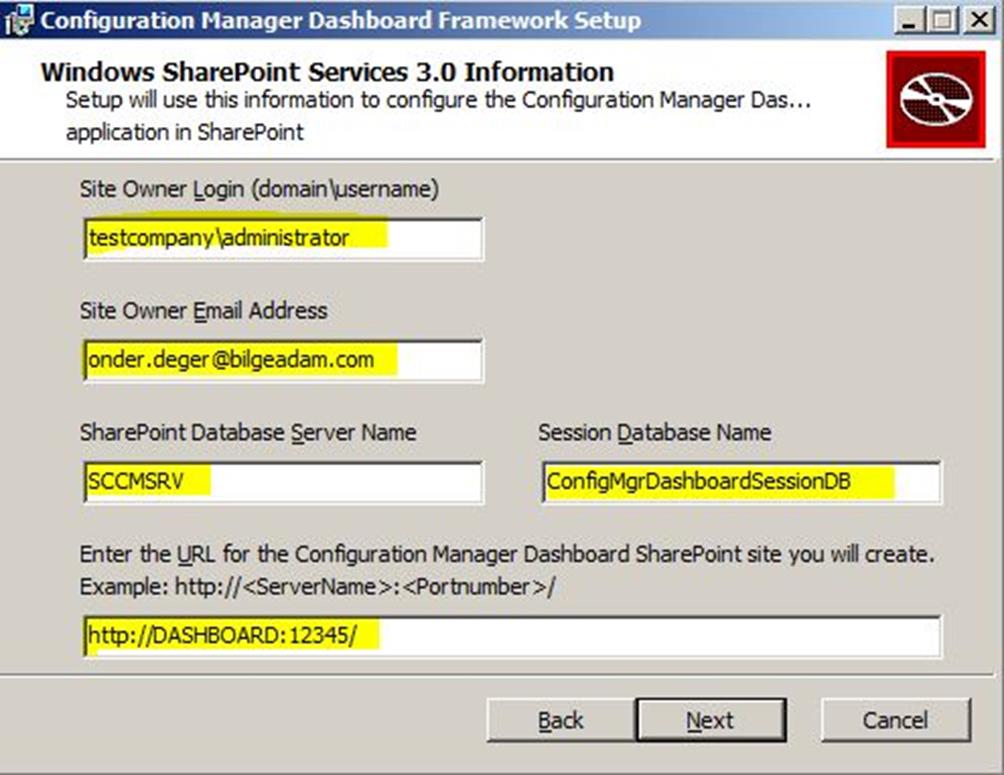Minimize the setup window
This screenshot has height=775, width=1004.
click(x=909, y=20)
